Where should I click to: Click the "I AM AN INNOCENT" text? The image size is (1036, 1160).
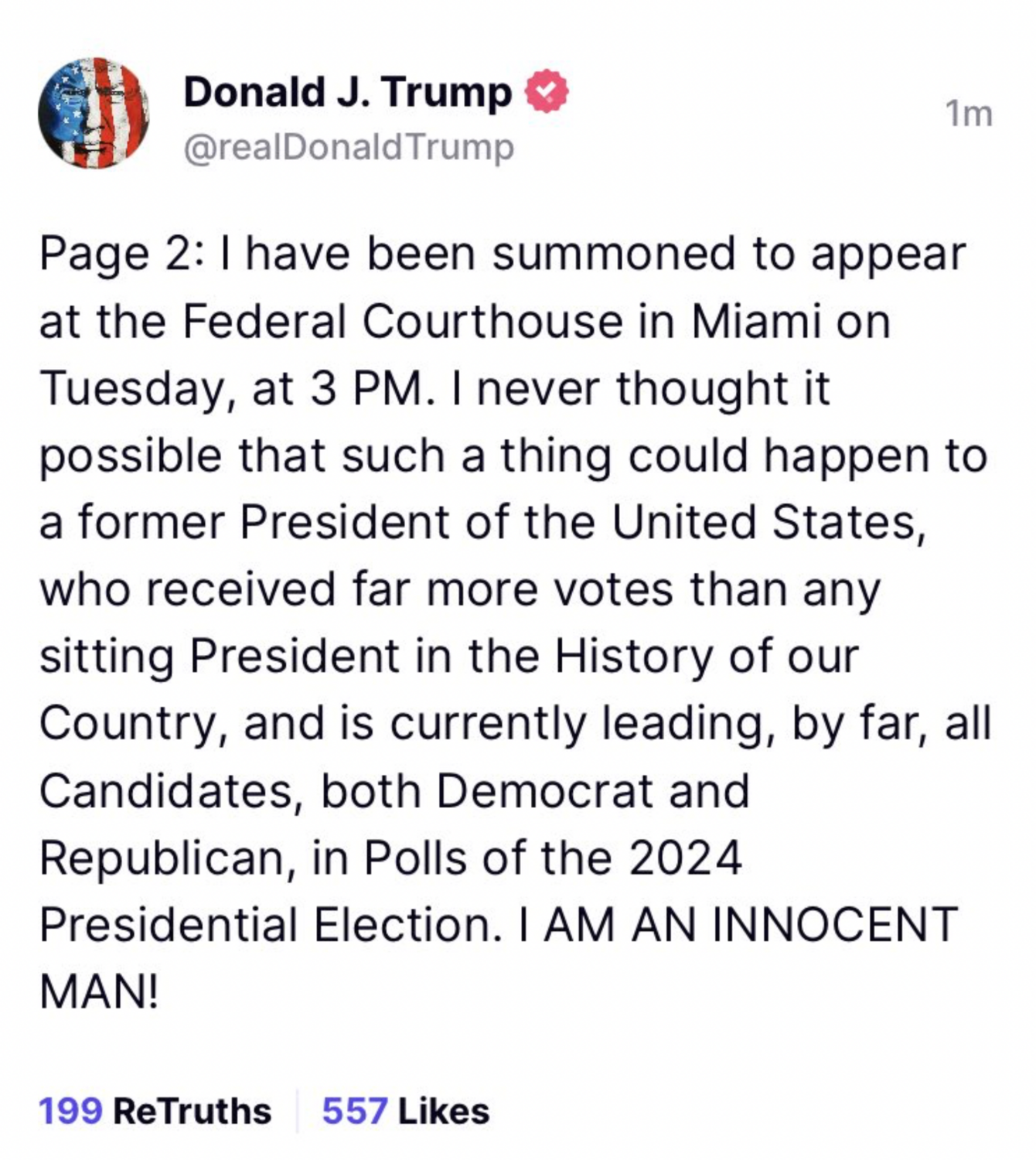click(x=740, y=925)
